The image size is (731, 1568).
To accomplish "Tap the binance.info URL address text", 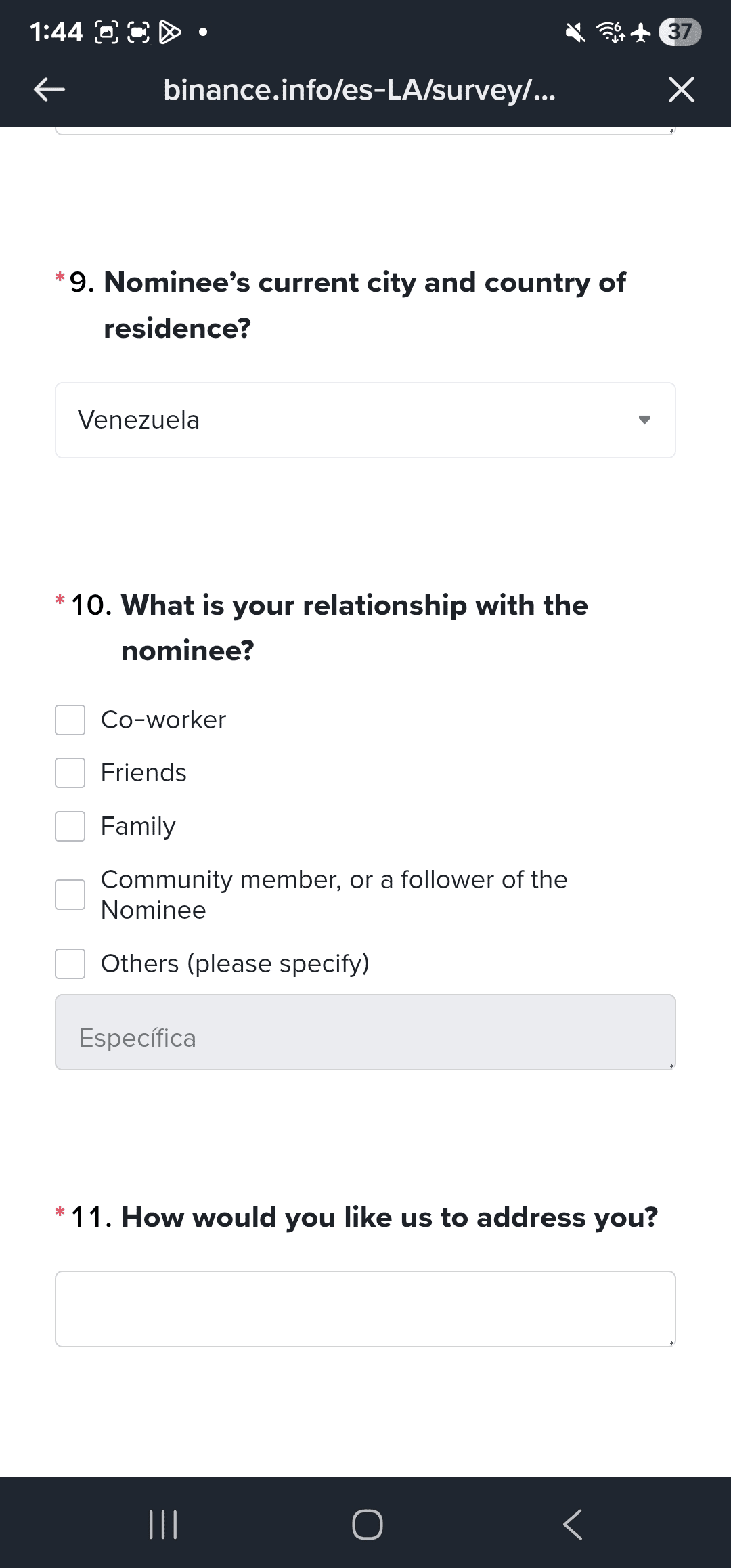I will [x=359, y=89].
